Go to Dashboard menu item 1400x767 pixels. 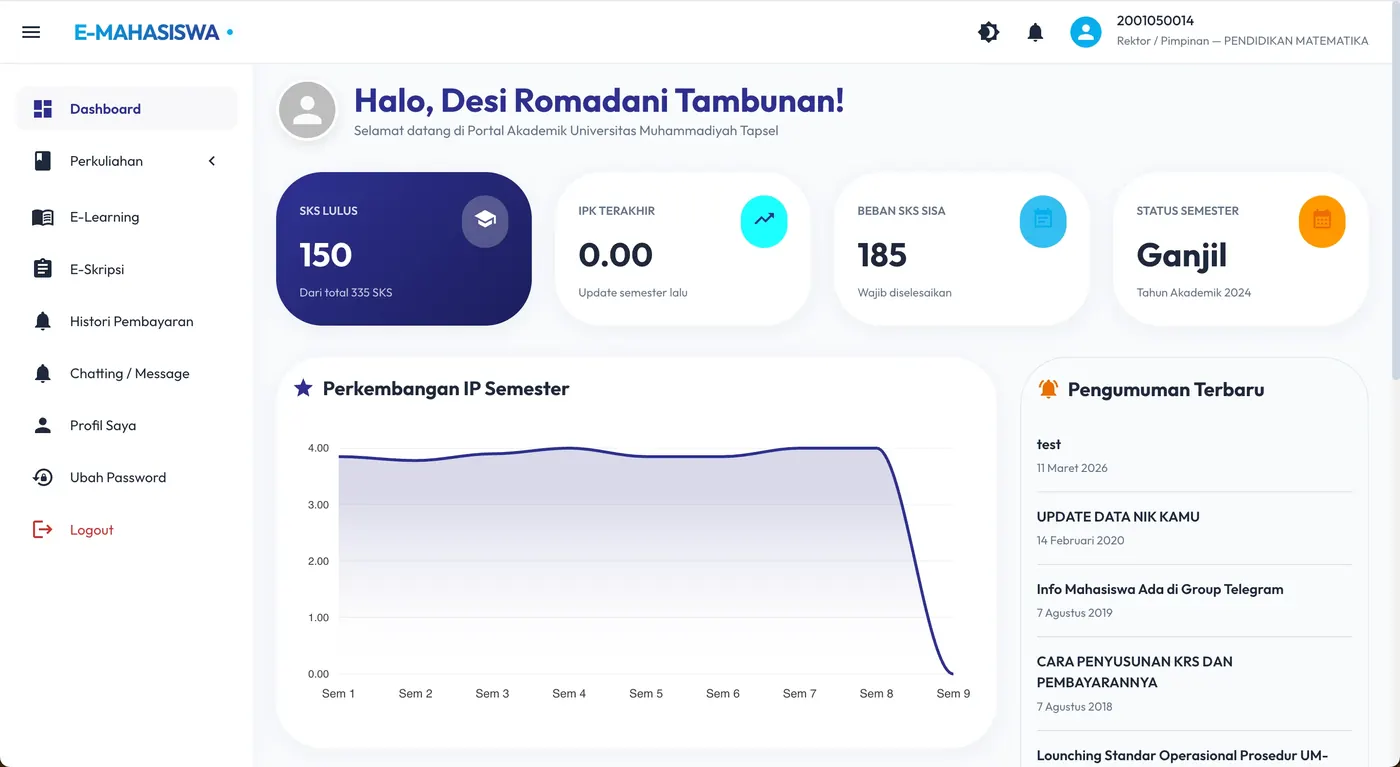coord(127,109)
